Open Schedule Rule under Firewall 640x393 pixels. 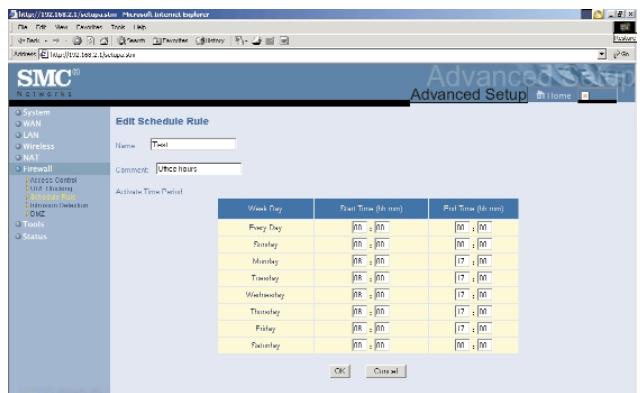pos(53,197)
